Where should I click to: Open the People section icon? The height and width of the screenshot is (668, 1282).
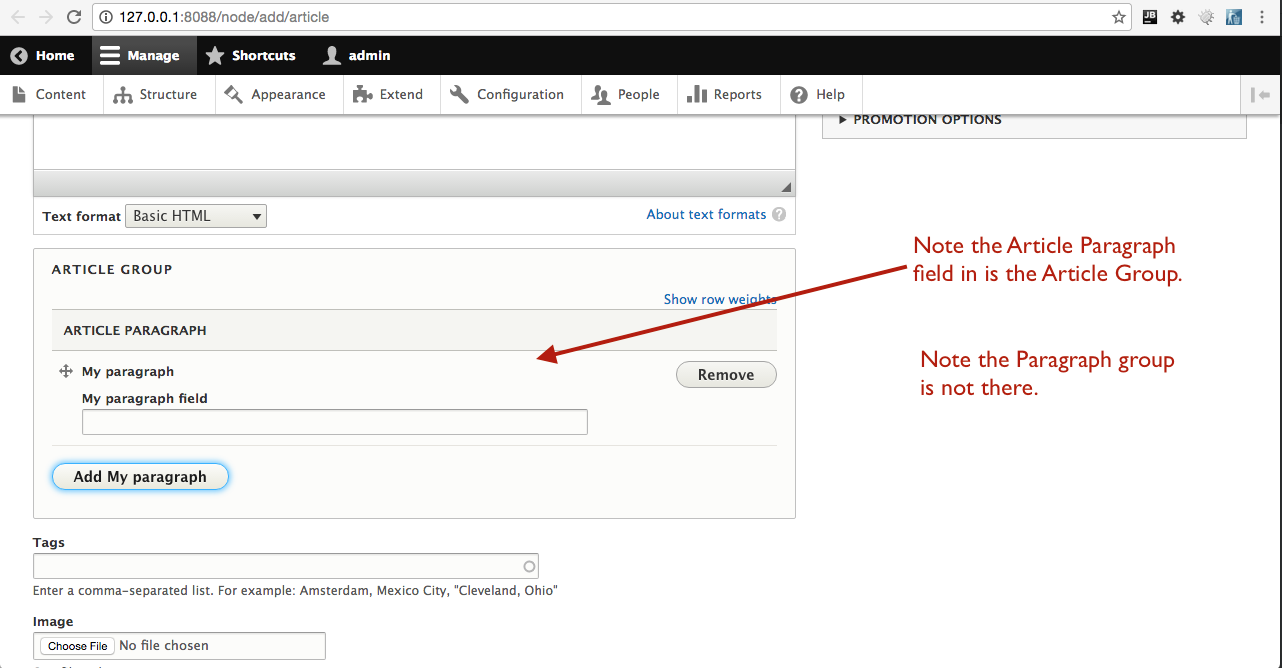click(600, 94)
